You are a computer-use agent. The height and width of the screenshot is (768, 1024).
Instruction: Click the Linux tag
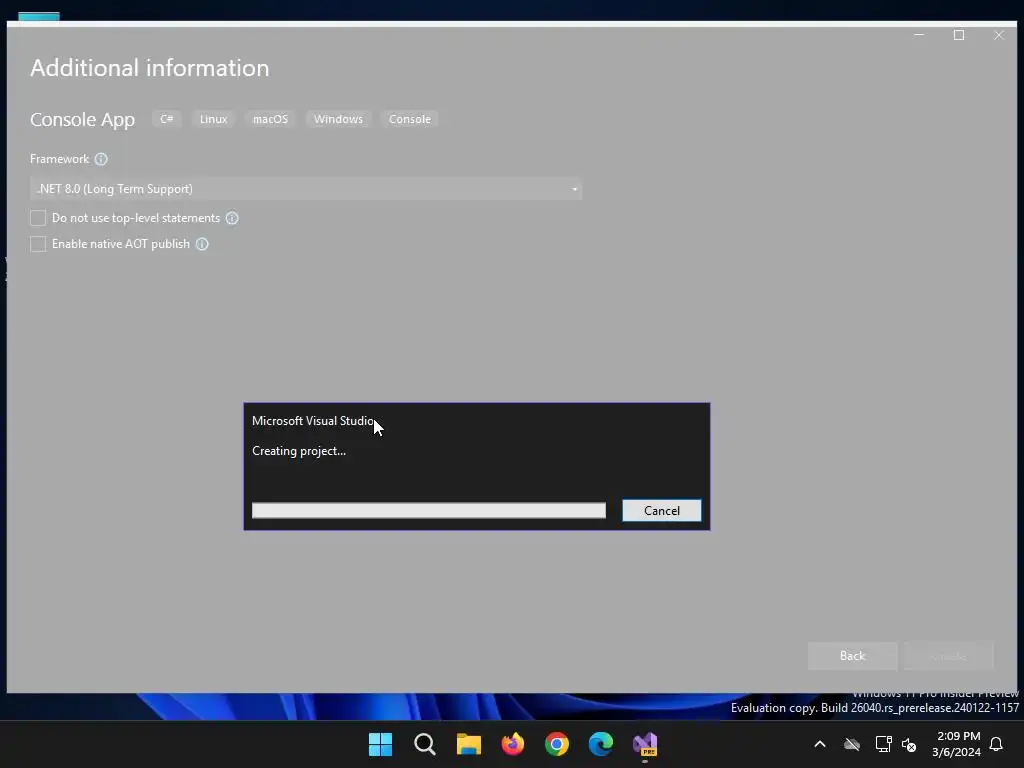coord(214,119)
